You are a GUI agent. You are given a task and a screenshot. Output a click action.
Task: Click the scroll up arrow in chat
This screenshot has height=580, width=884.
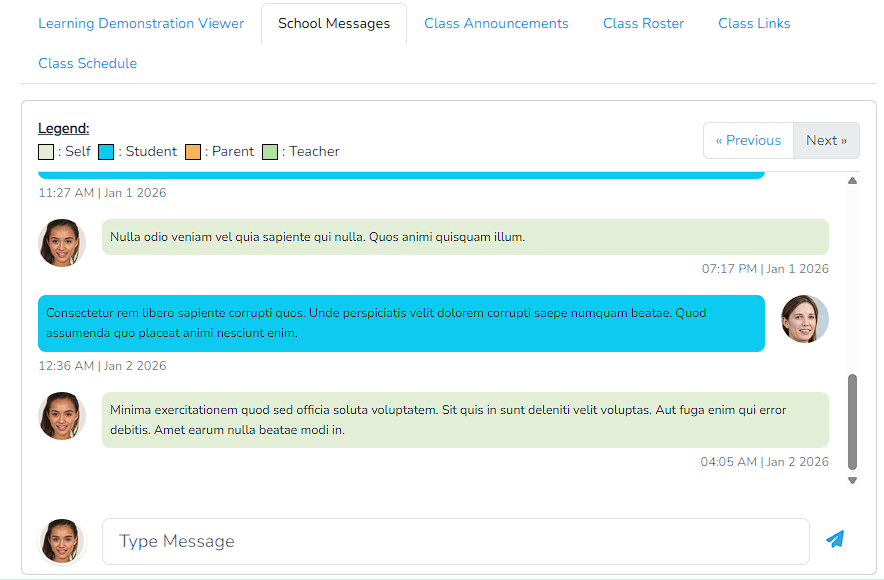tap(852, 181)
